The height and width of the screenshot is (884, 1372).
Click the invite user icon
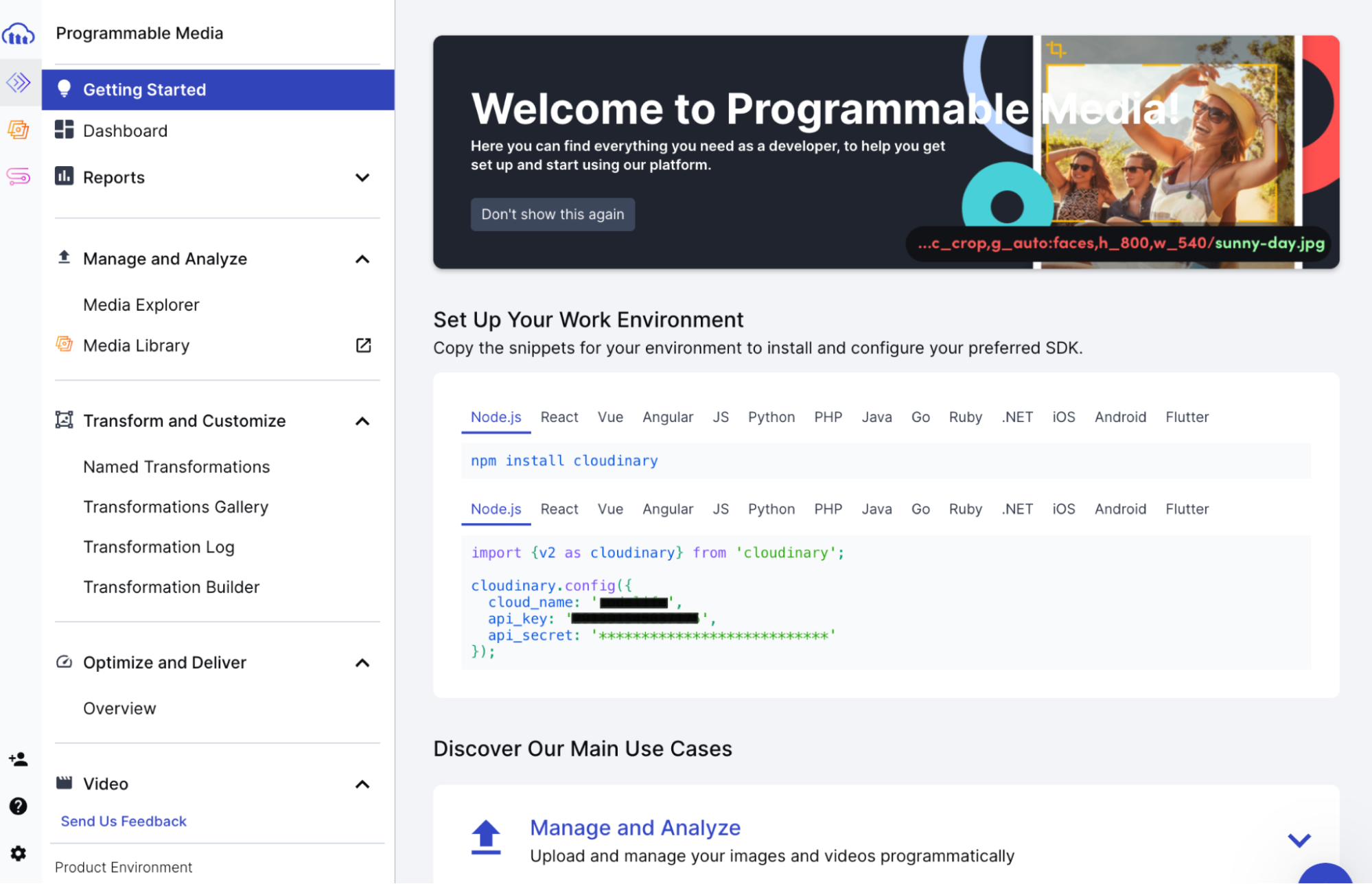(19, 759)
